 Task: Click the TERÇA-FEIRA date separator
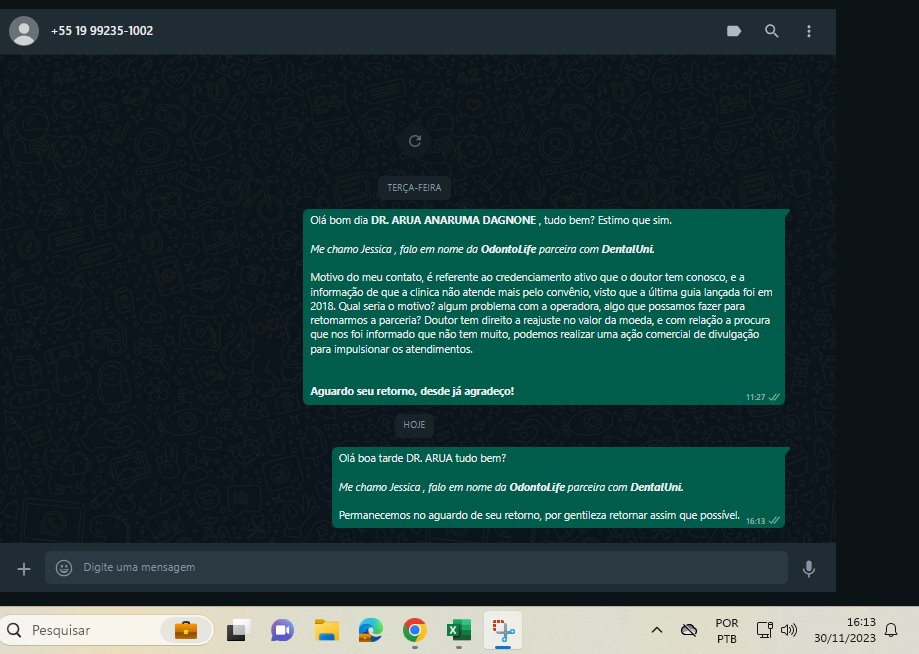click(x=414, y=188)
